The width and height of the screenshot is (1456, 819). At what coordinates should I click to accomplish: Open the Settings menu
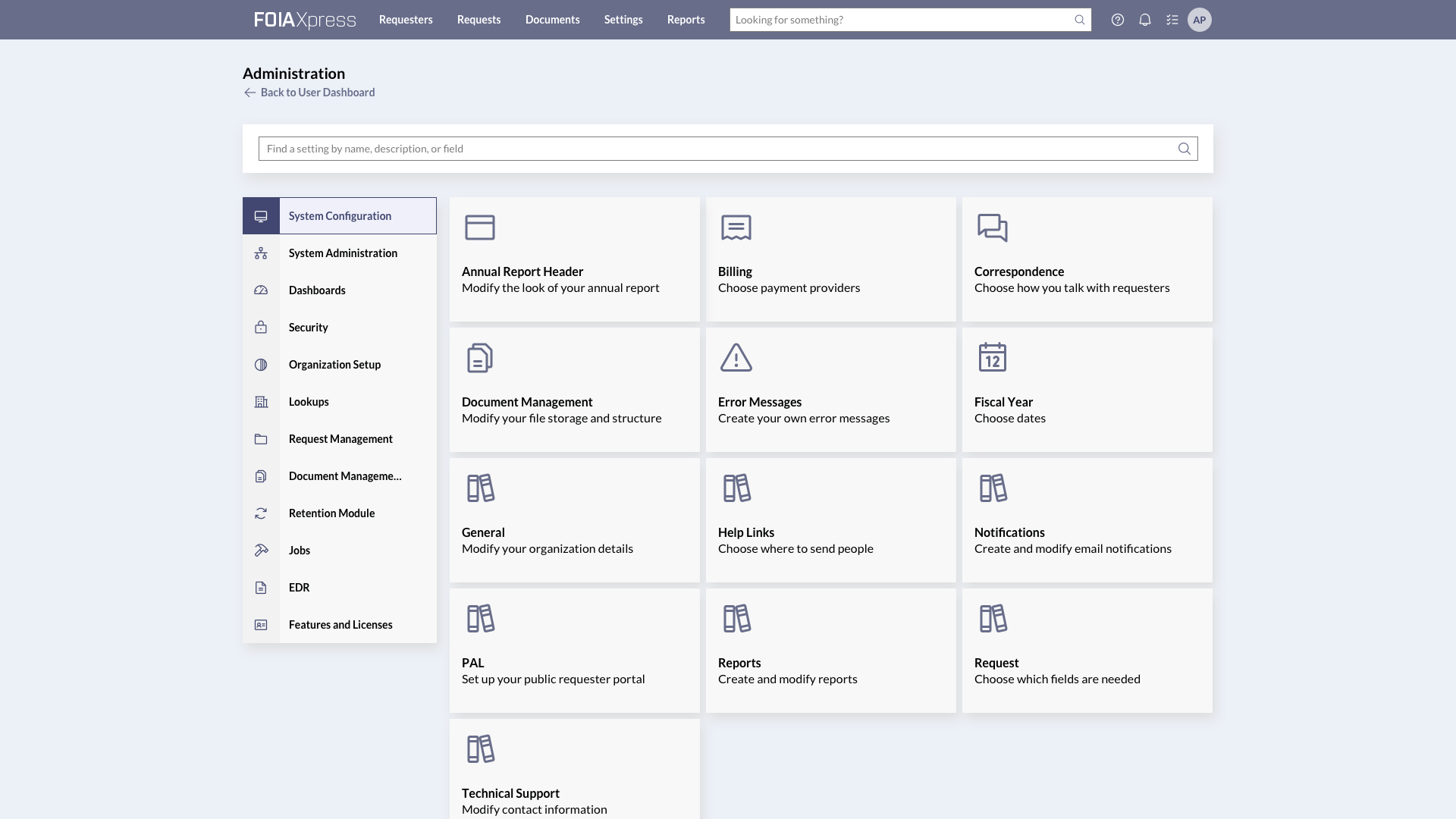[623, 20]
